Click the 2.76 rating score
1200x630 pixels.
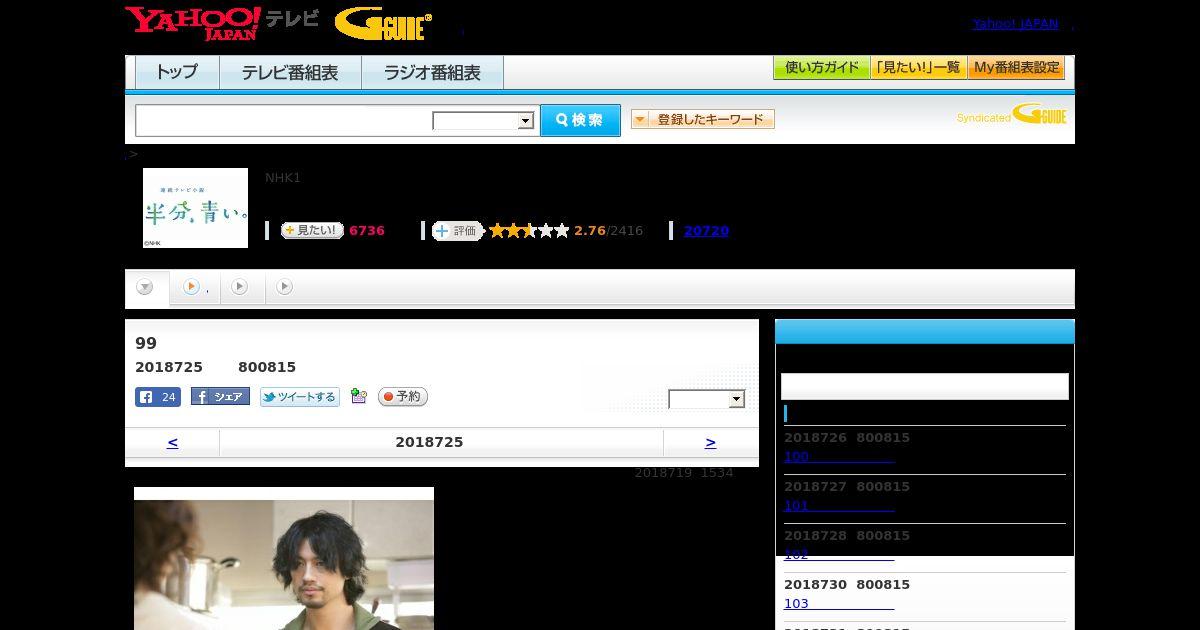[590, 231]
